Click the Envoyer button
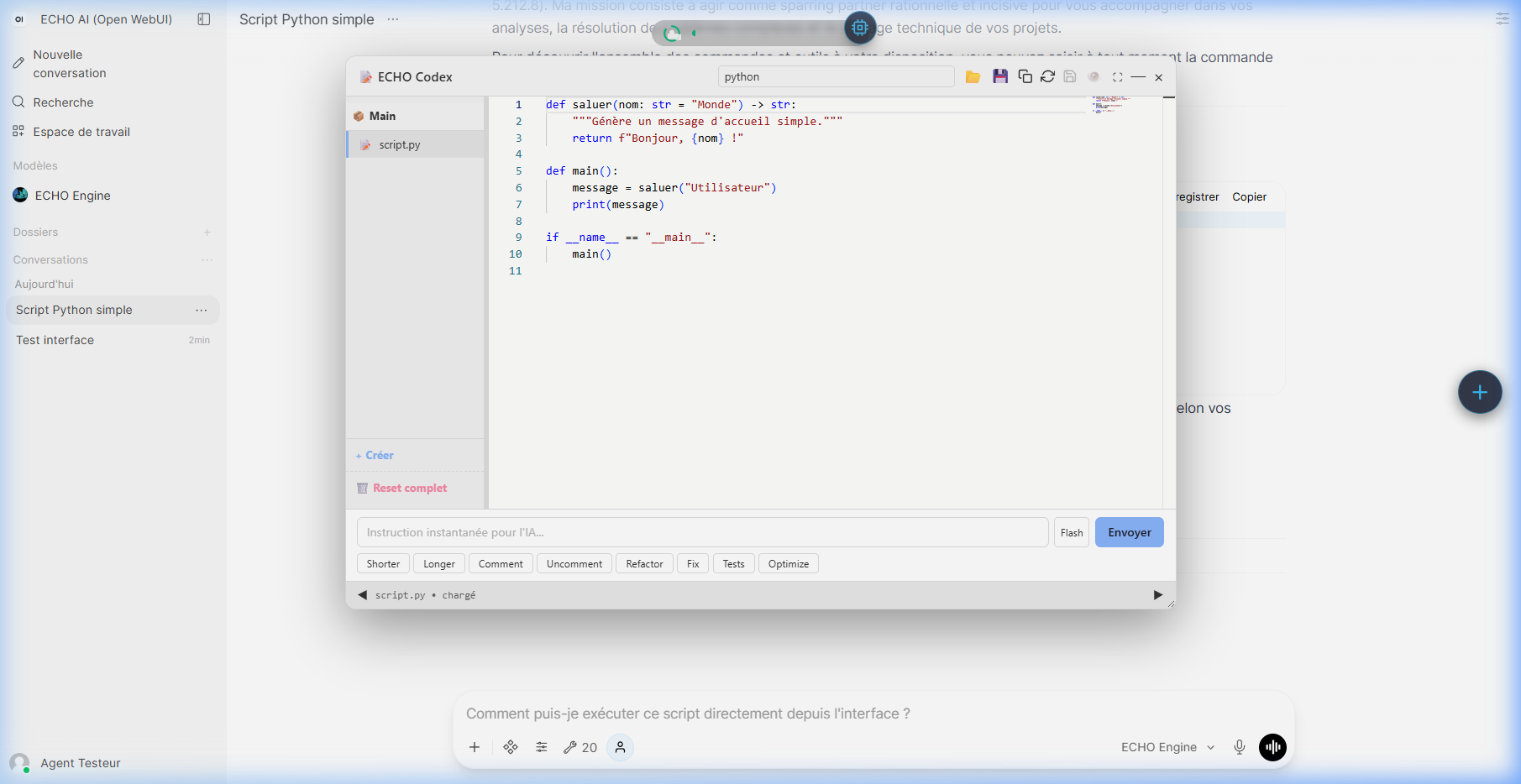Viewport: 1521px width, 784px height. [1129, 532]
